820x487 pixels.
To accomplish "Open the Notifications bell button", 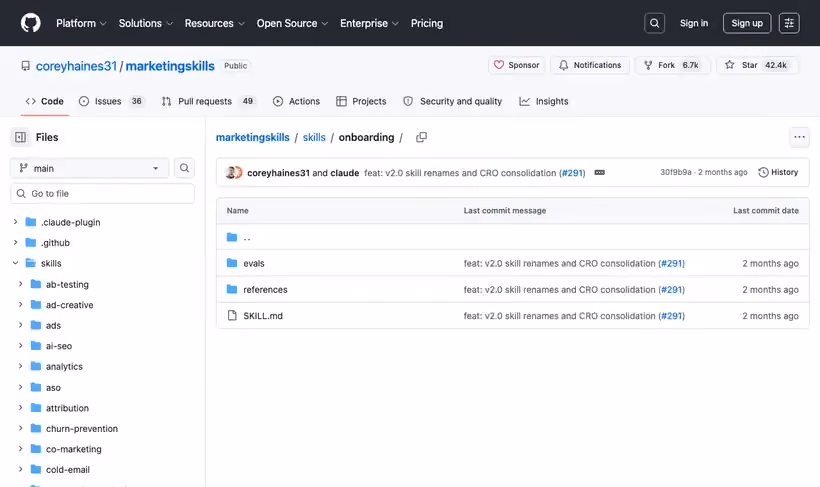I will [x=590, y=65].
